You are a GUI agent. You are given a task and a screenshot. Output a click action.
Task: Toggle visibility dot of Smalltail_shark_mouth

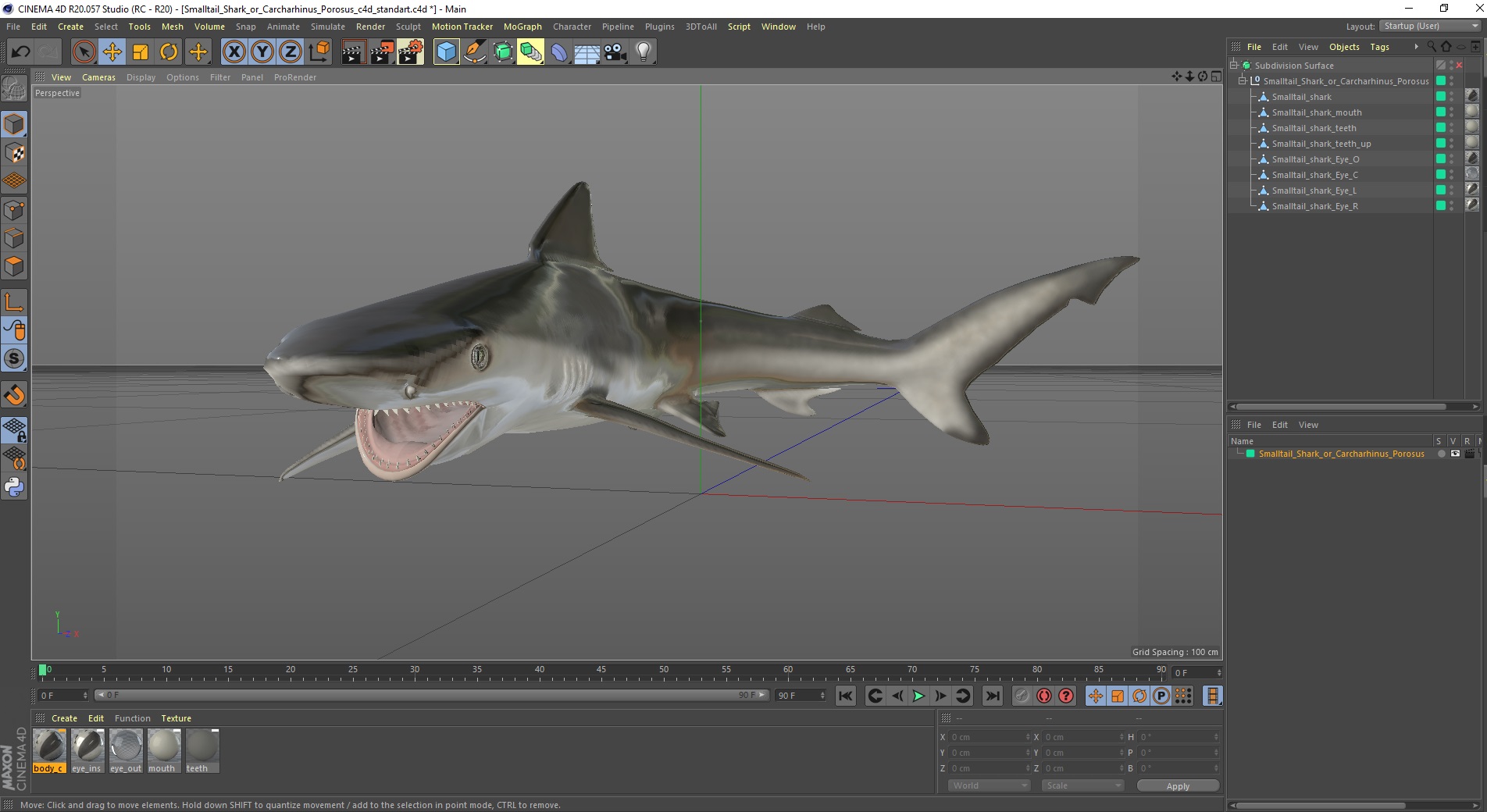pyautogui.click(x=1451, y=110)
